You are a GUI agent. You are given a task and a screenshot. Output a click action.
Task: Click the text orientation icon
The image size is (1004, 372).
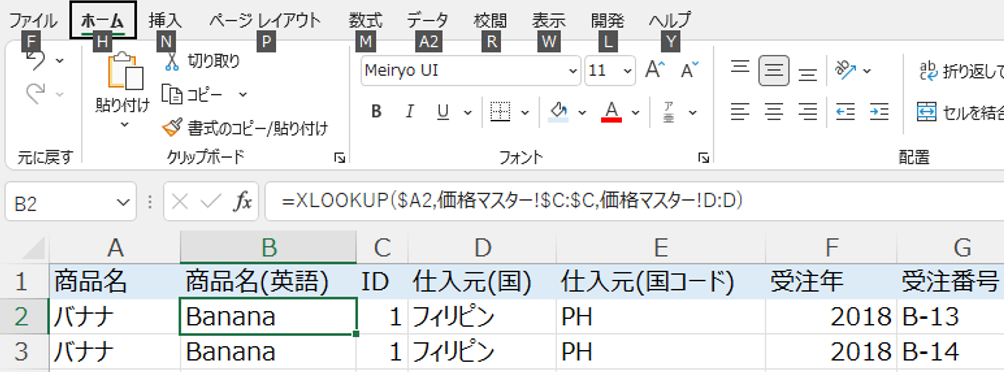[x=846, y=70]
